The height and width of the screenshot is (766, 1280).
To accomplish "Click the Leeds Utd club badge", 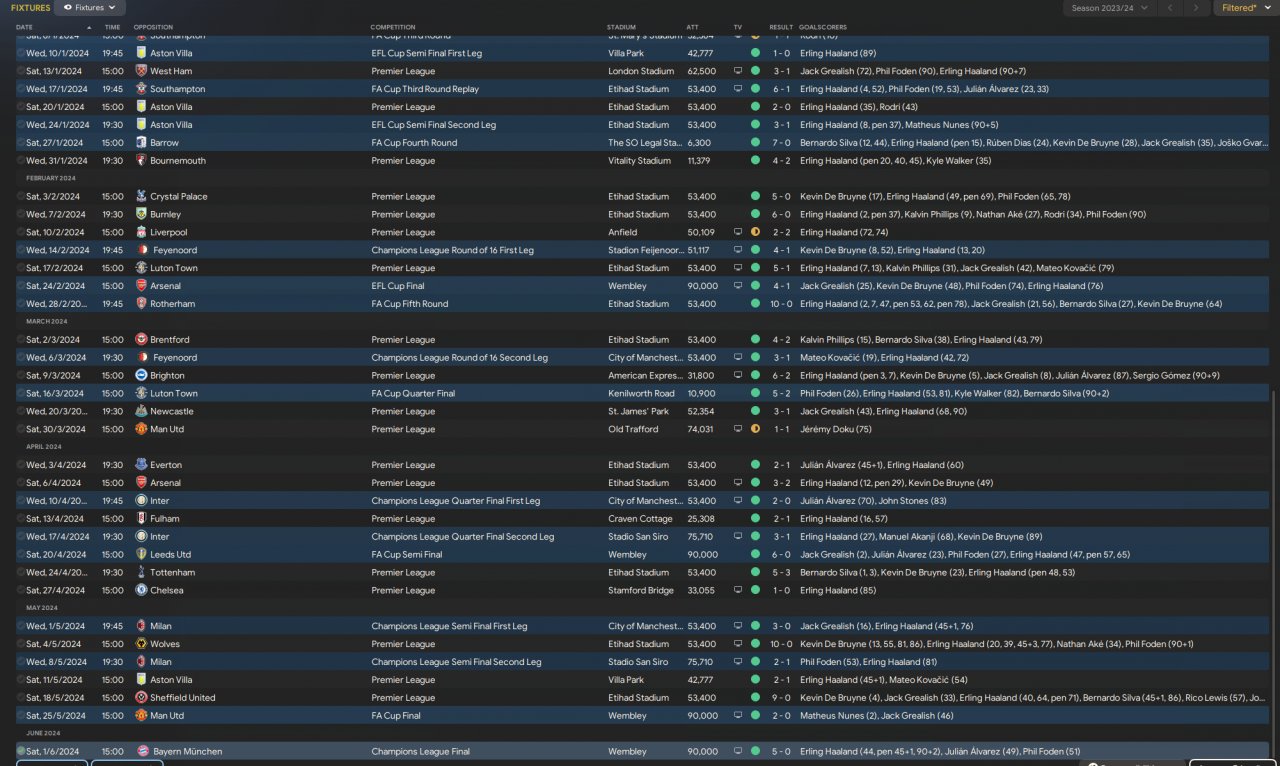I will [x=141, y=555].
